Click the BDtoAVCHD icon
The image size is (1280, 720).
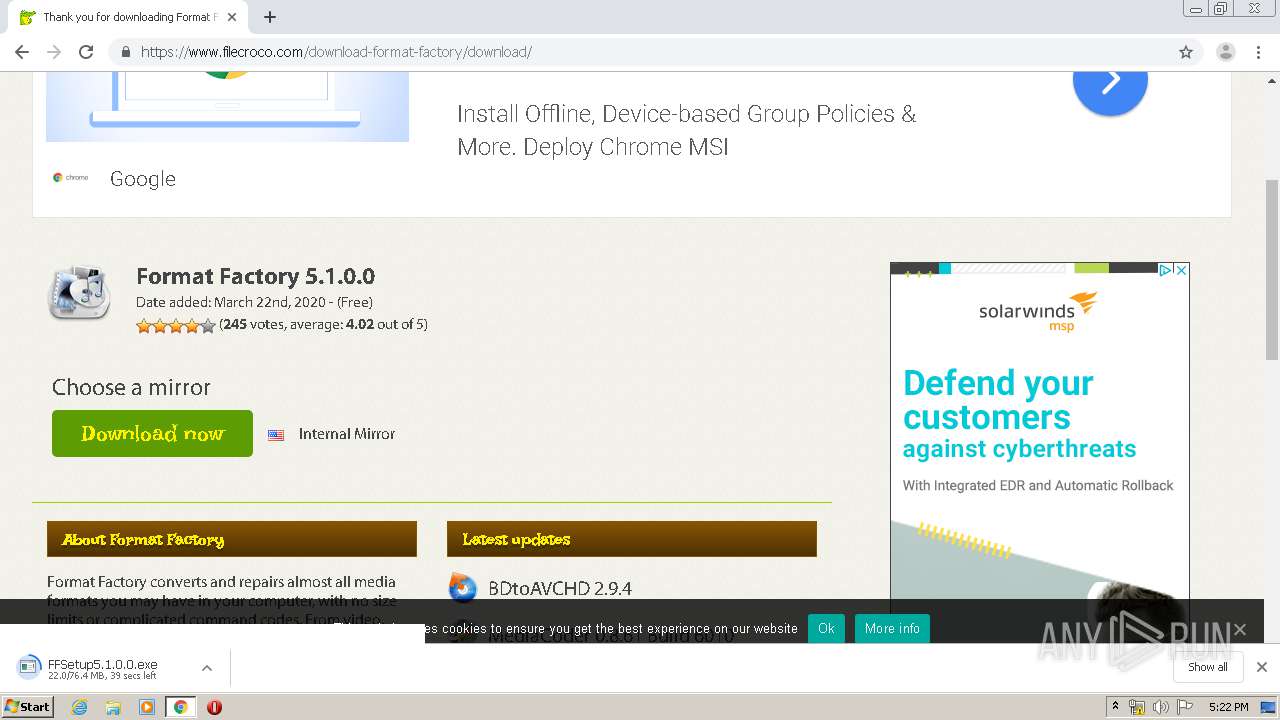[x=463, y=588]
